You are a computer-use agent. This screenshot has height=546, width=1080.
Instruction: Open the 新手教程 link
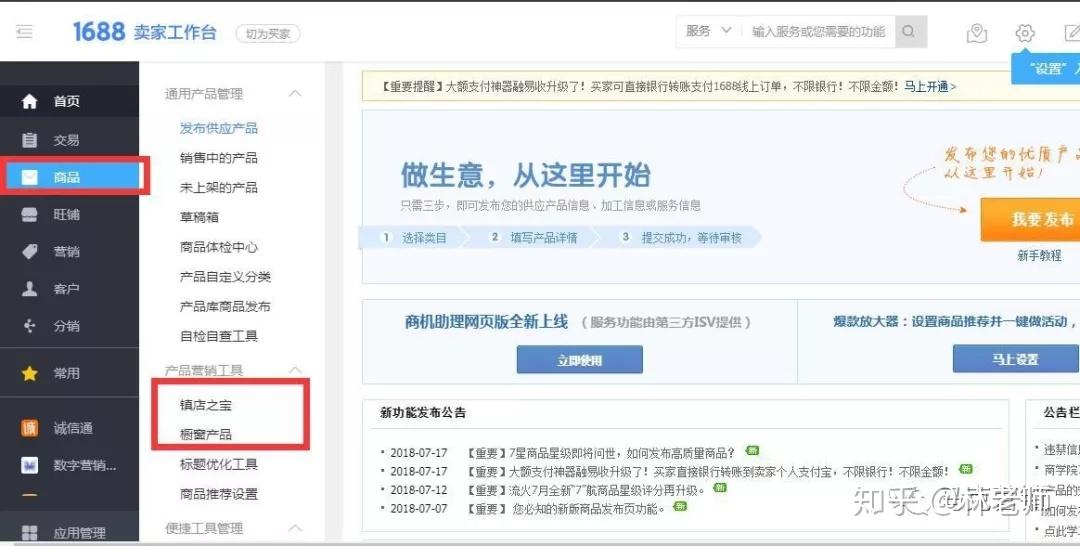click(1039, 255)
